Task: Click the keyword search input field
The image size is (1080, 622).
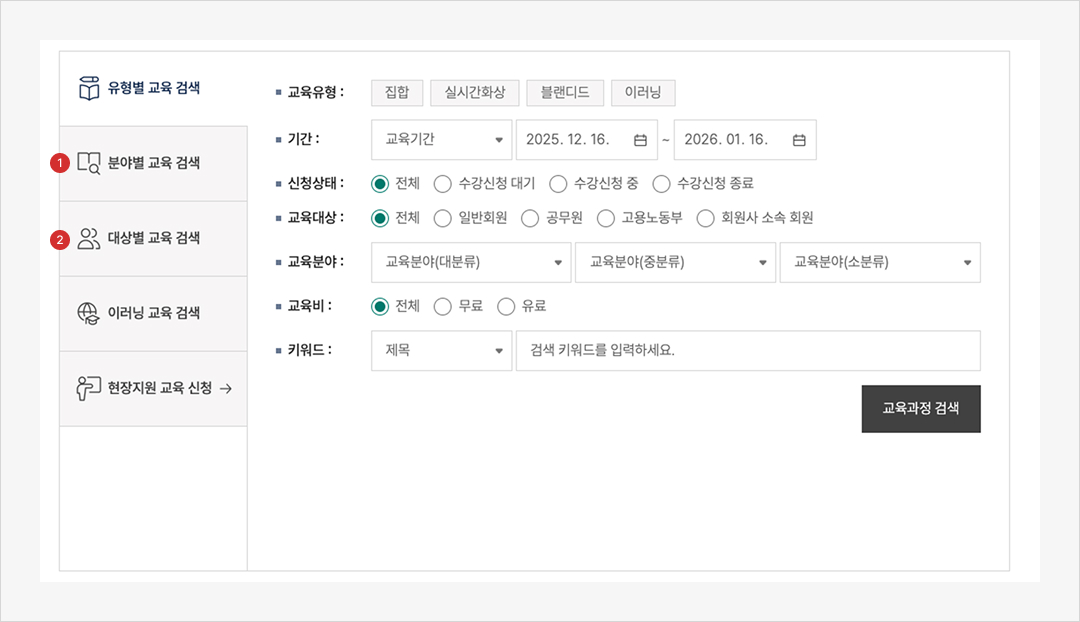Action: click(x=747, y=351)
